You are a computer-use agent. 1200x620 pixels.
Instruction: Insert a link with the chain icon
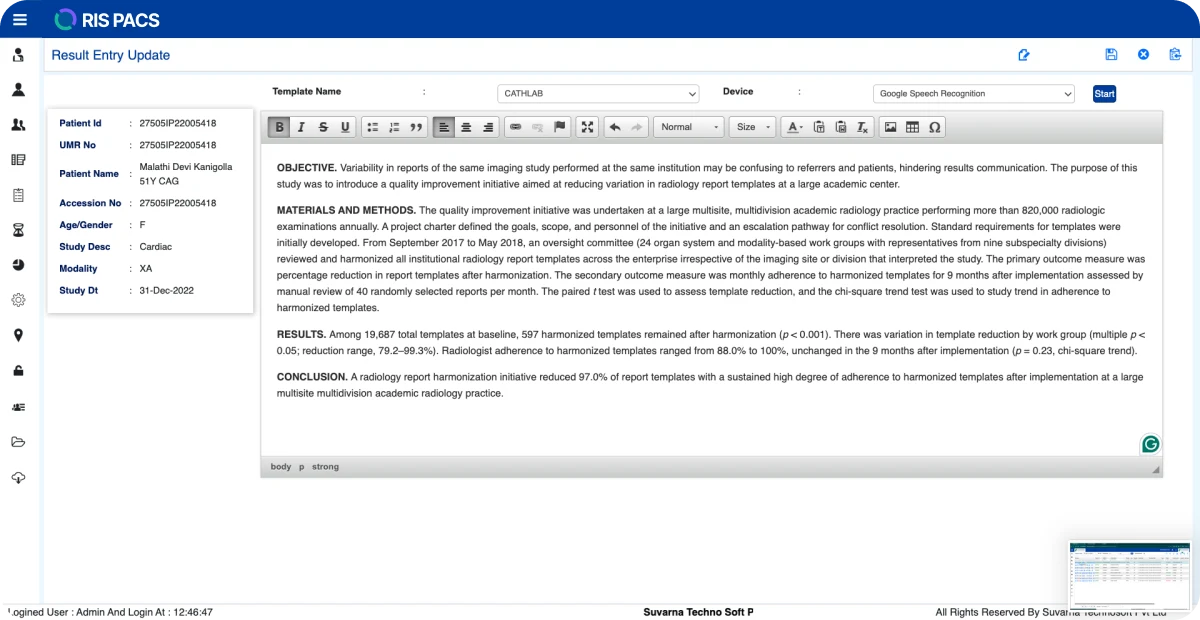(516, 127)
